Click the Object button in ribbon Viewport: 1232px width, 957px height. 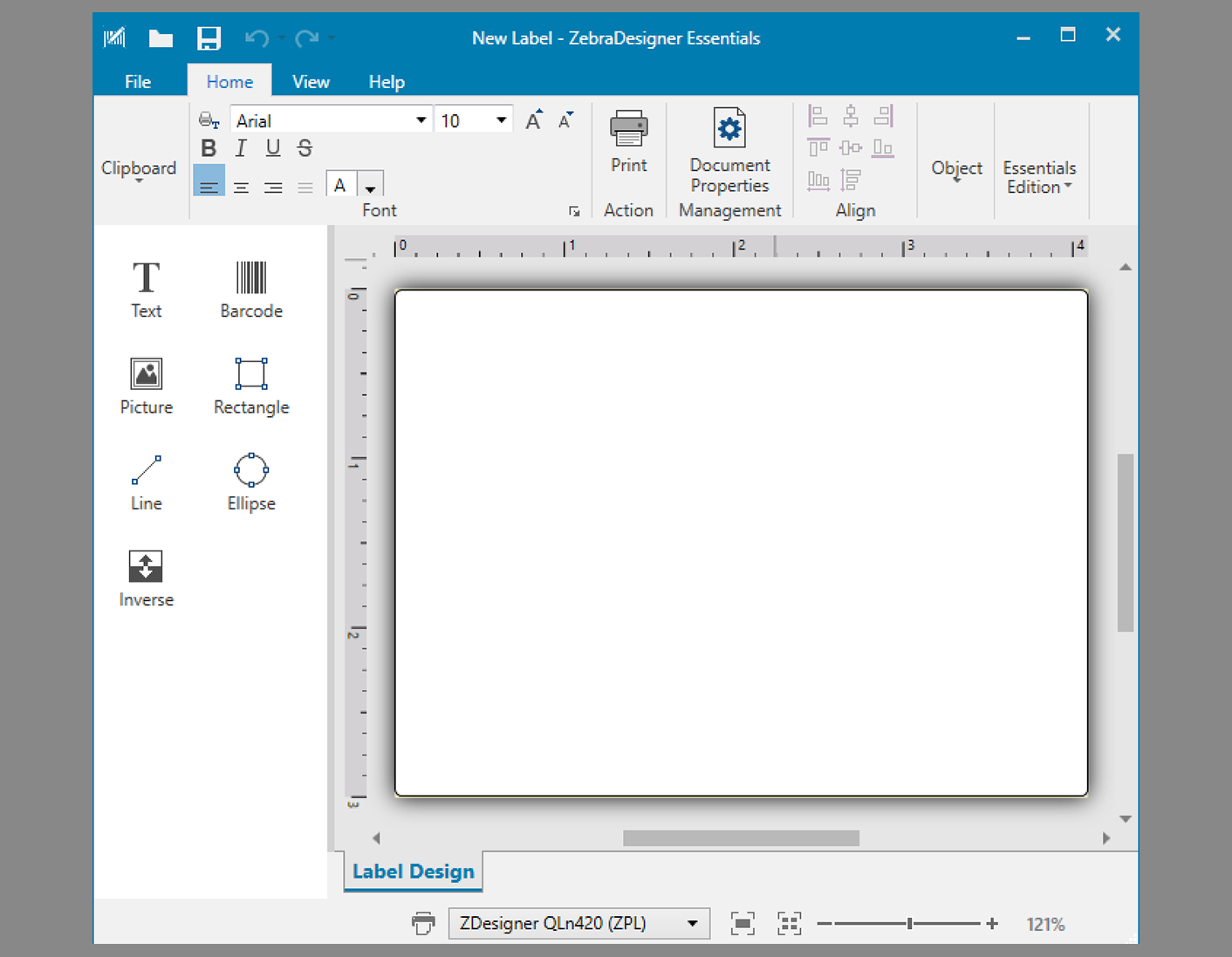click(956, 169)
